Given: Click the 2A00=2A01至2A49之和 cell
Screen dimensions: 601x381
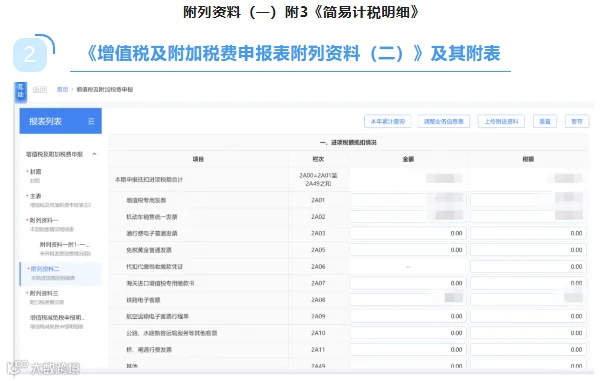Looking at the screenshot, I should point(318,179).
